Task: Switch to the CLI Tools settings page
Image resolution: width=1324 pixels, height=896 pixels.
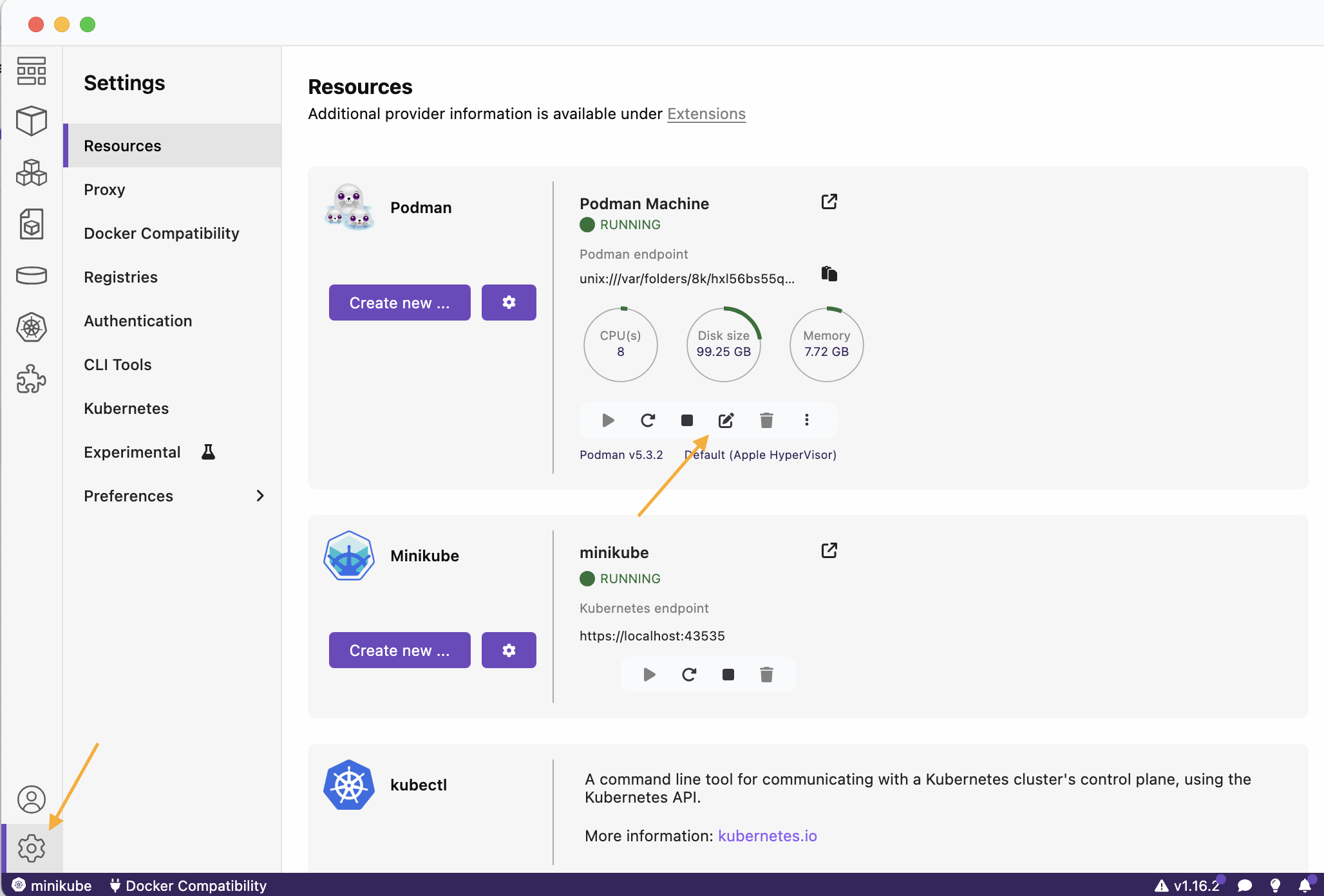Action: (x=118, y=364)
